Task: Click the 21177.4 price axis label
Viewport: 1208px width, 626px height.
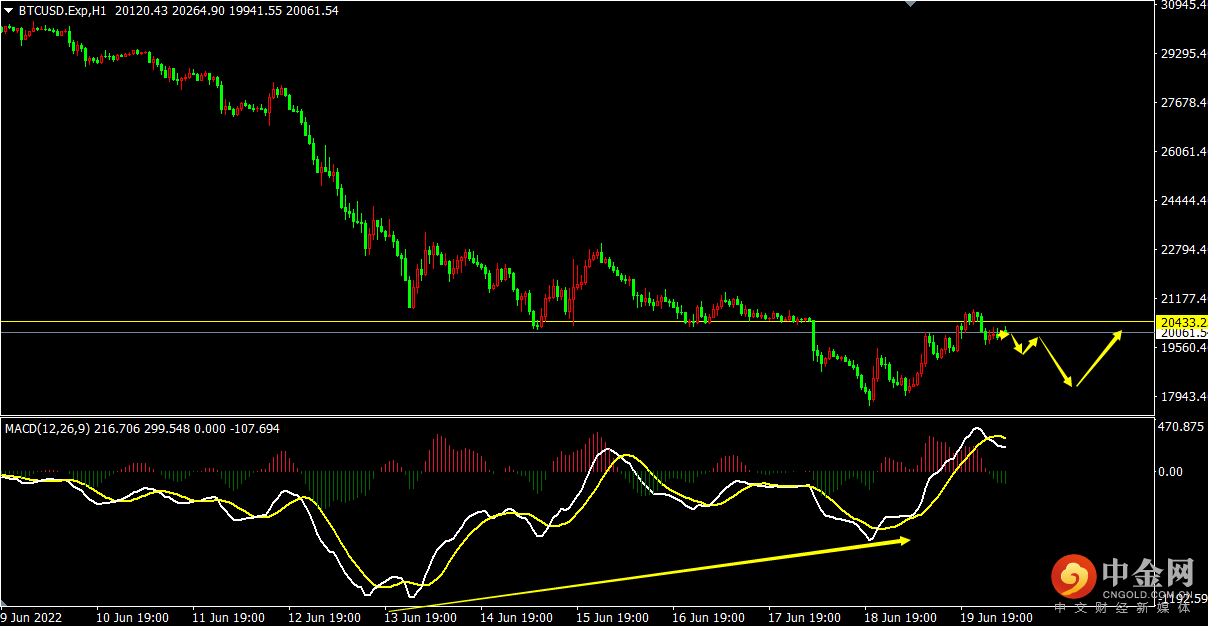Action: click(x=1184, y=299)
